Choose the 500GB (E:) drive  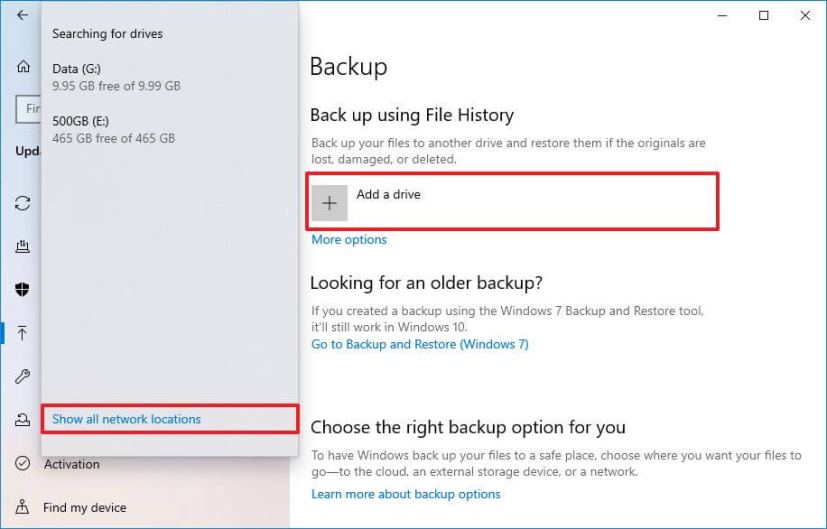point(113,129)
